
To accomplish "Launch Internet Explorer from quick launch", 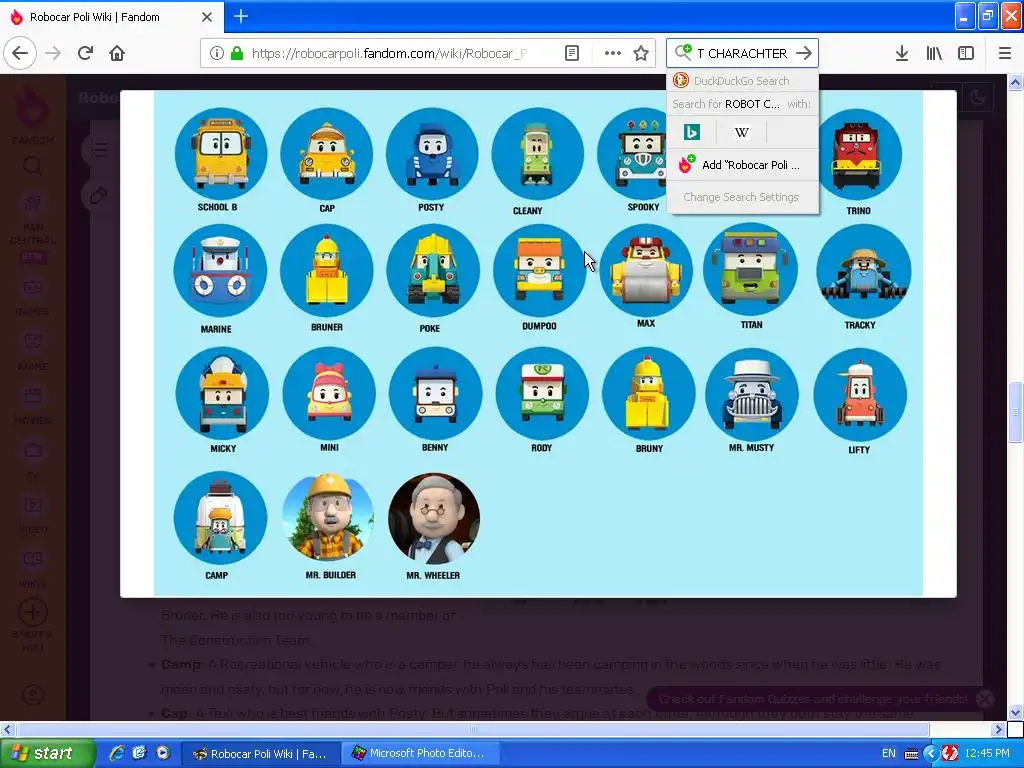I will [117, 753].
